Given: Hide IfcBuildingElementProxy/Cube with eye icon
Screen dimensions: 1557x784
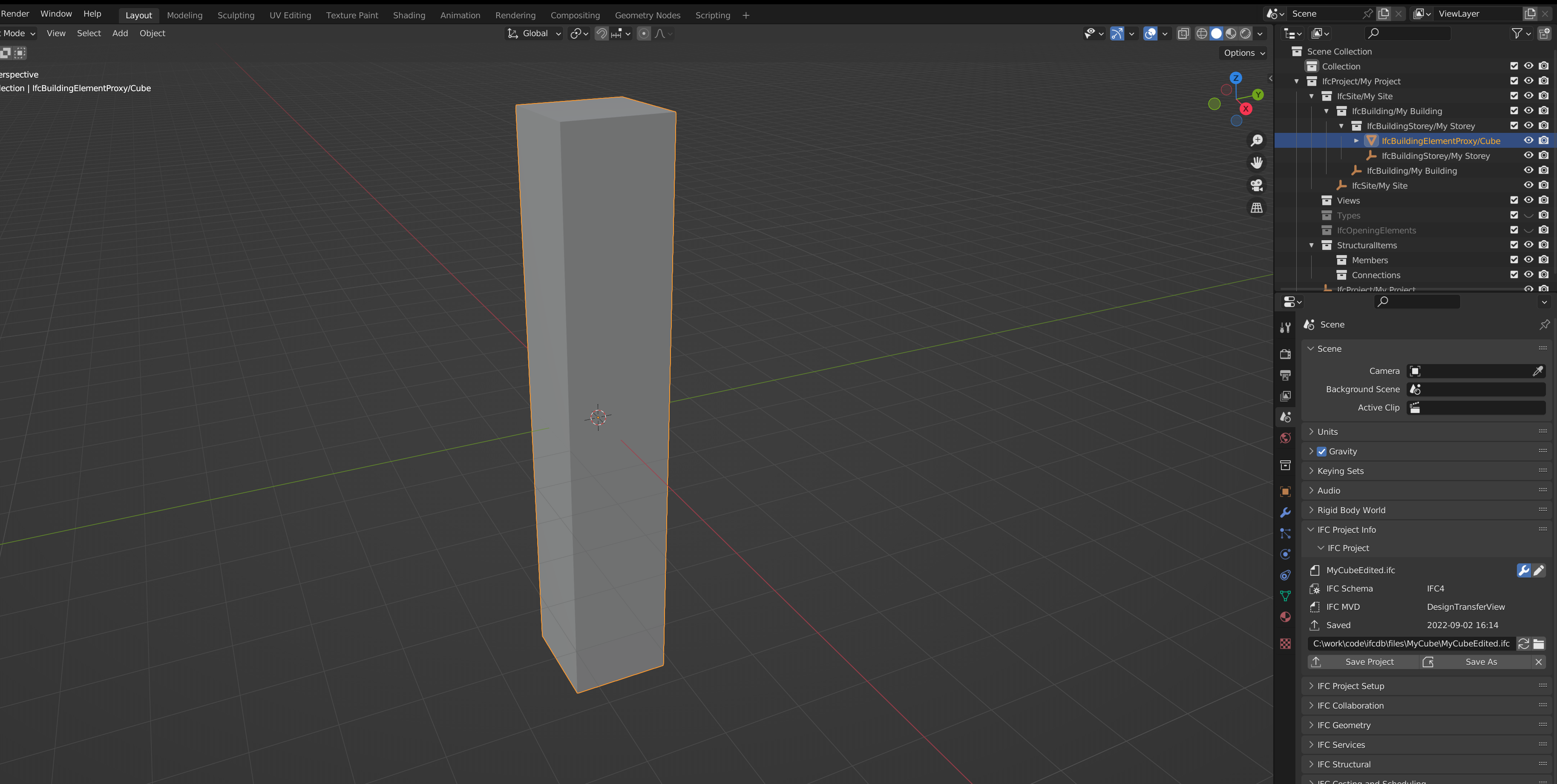Looking at the screenshot, I should click(1528, 140).
